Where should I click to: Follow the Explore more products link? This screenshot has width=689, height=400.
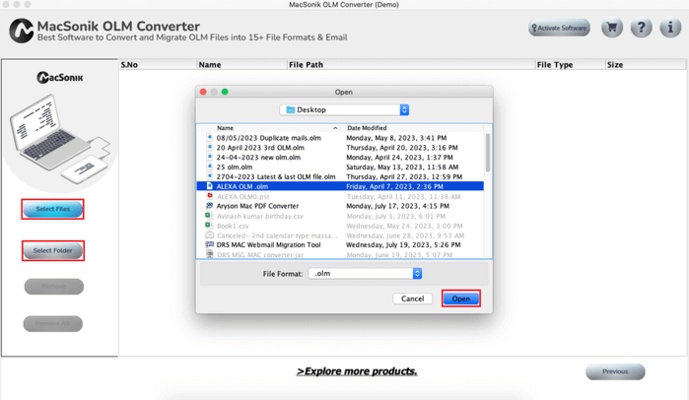[357, 371]
